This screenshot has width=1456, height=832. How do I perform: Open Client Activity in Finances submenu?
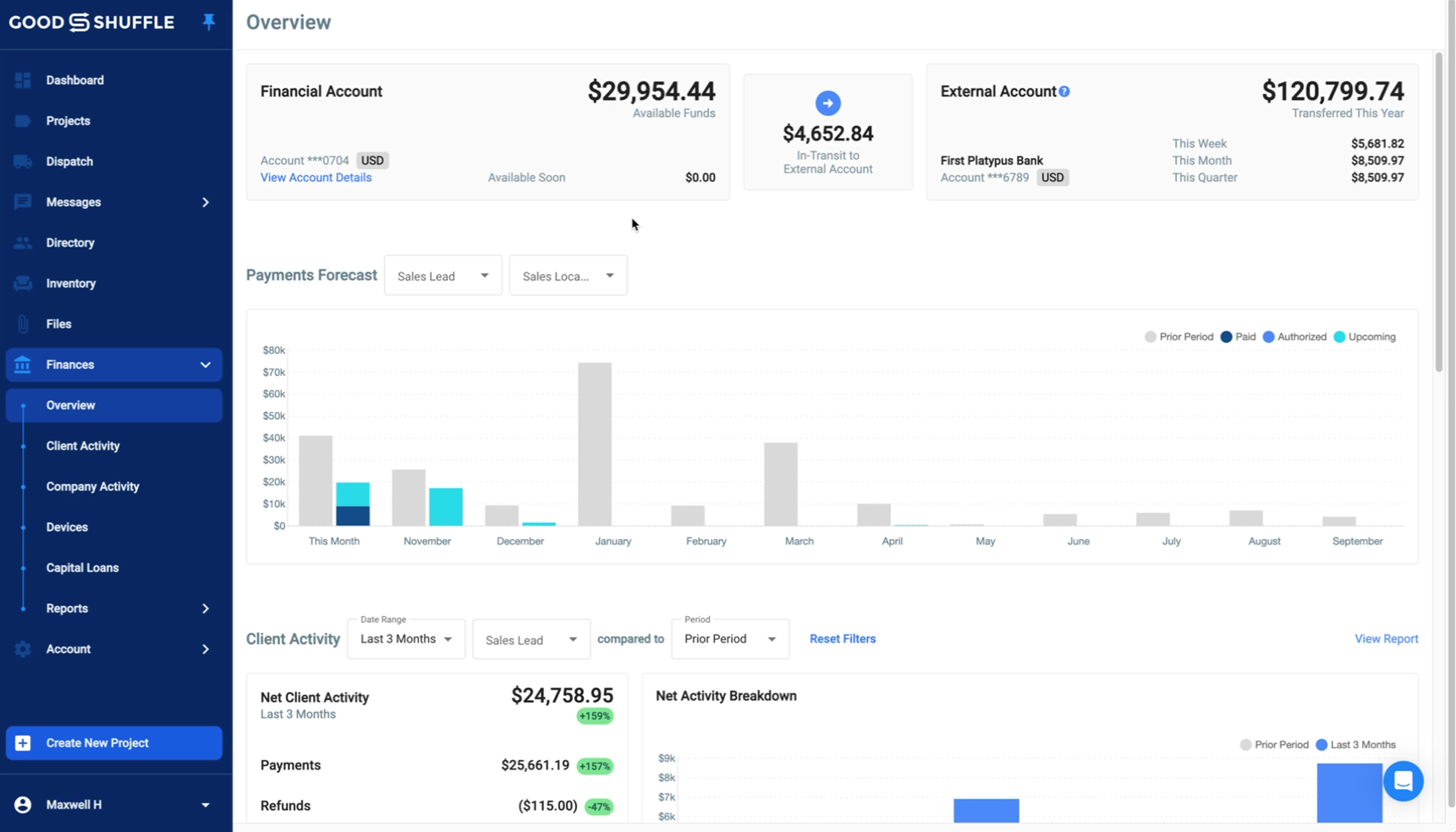(83, 446)
